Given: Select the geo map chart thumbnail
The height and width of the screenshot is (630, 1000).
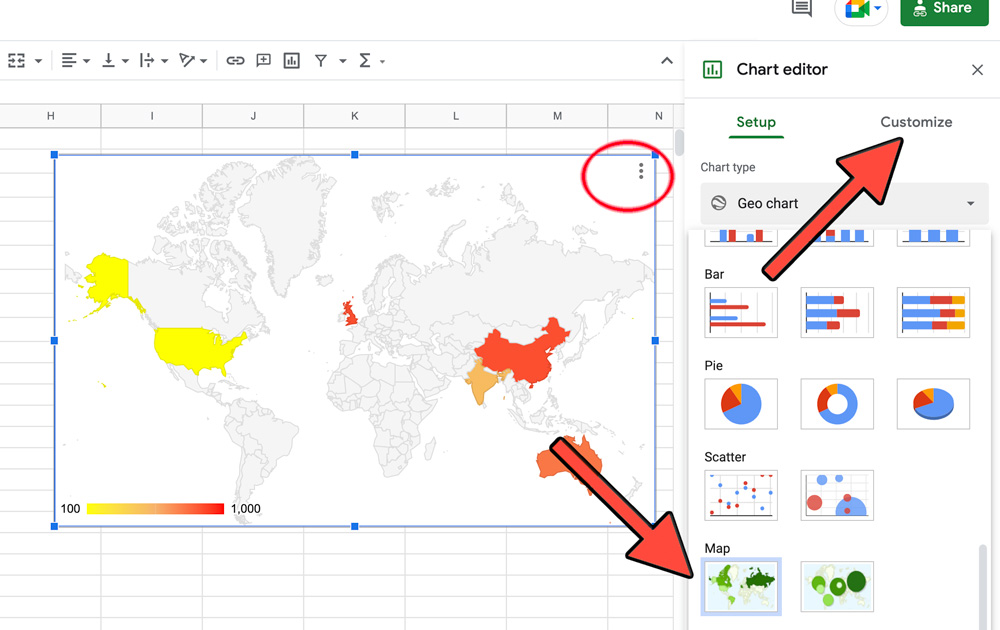Looking at the screenshot, I should pyautogui.click(x=741, y=587).
